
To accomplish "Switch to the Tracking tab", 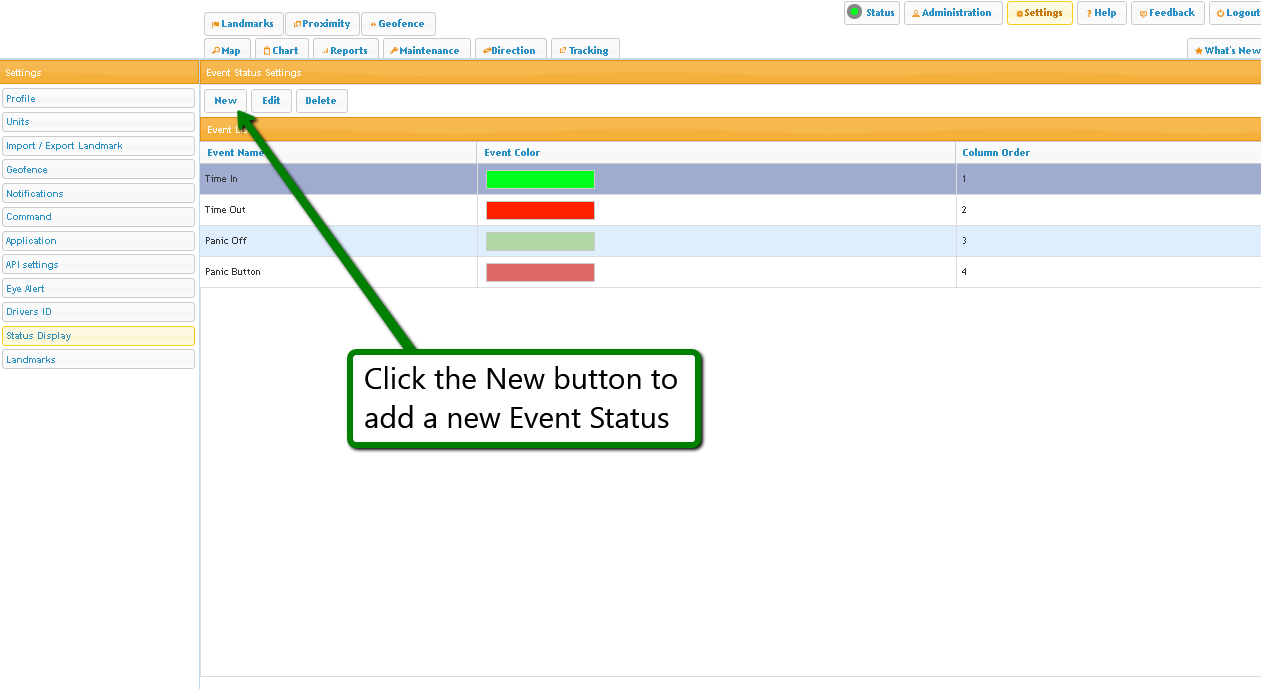I will pyautogui.click(x=584, y=50).
